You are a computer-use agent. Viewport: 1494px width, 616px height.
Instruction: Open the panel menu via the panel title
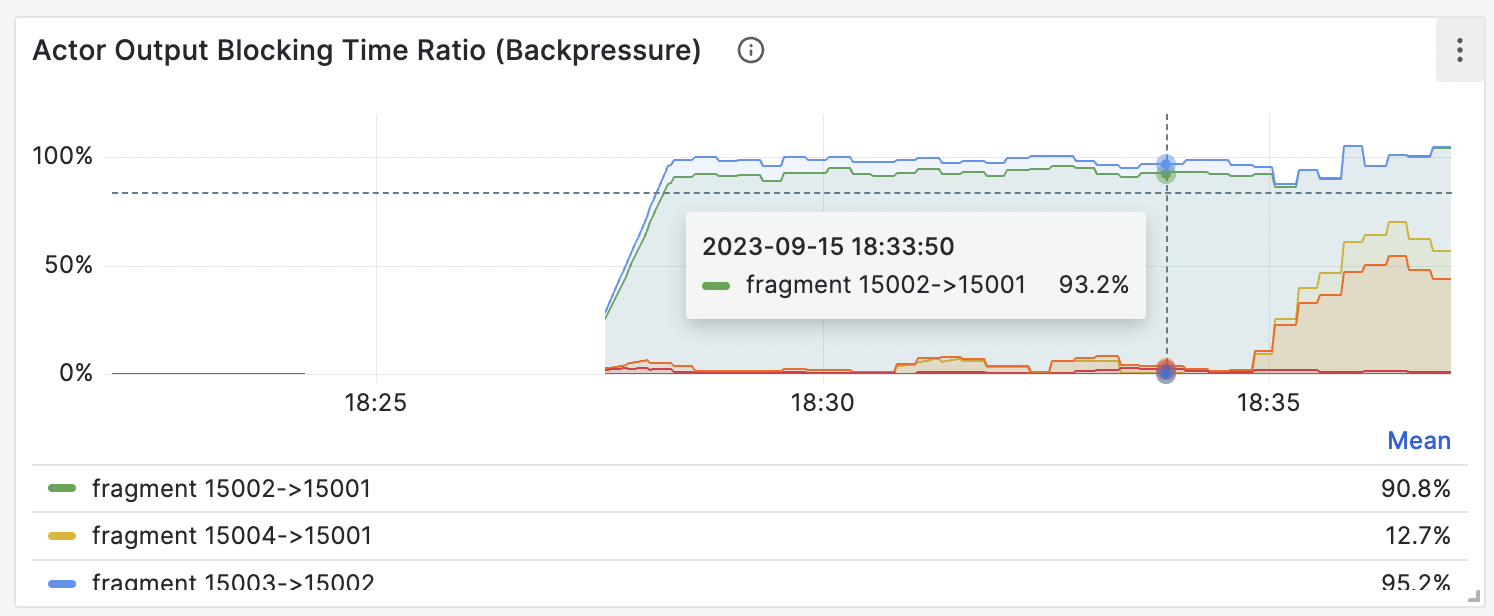pyautogui.click(x=365, y=50)
